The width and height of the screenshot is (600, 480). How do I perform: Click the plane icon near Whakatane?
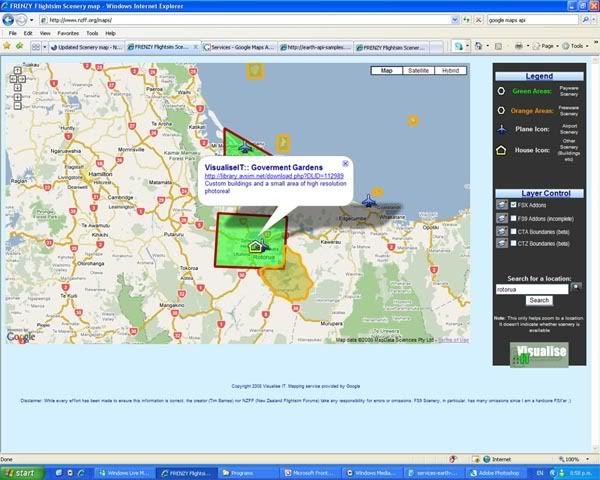(369, 202)
